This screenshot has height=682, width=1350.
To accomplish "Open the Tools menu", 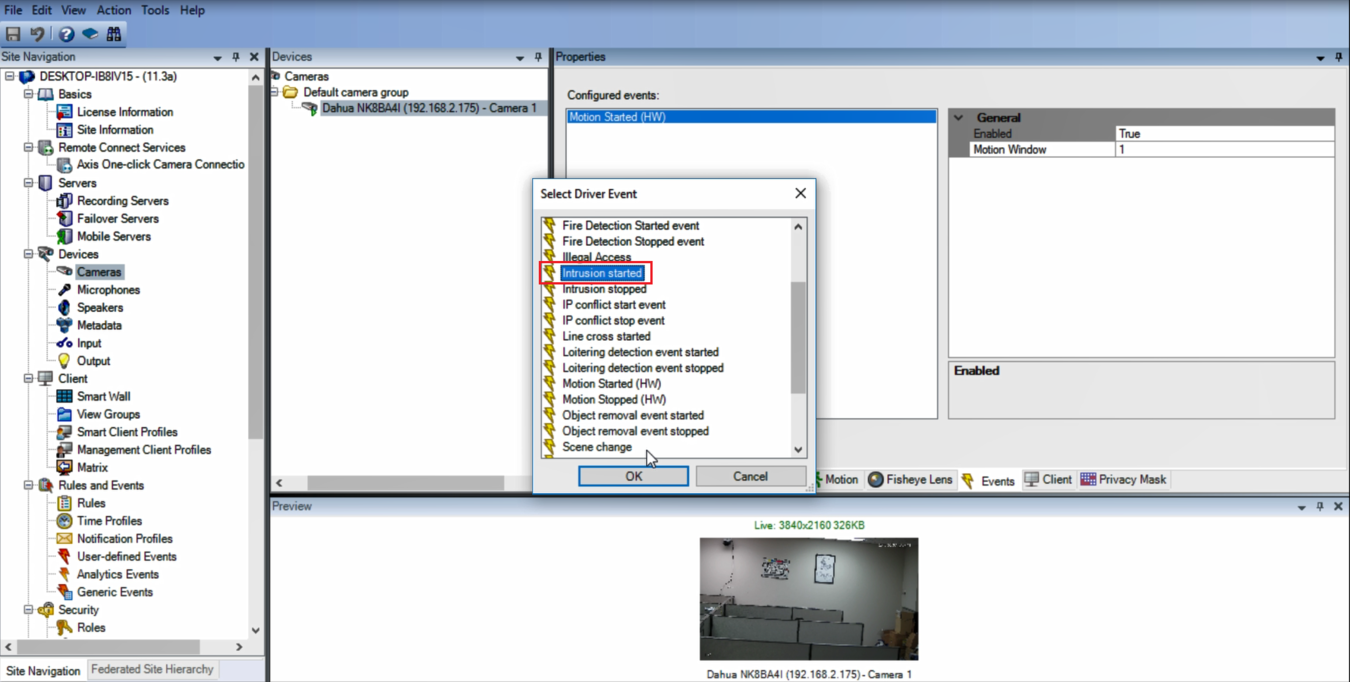I will point(155,10).
